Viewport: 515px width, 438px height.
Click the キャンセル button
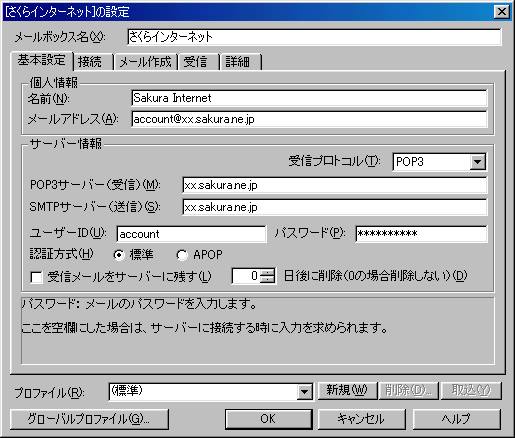pyautogui.click(x=361, y=419)
